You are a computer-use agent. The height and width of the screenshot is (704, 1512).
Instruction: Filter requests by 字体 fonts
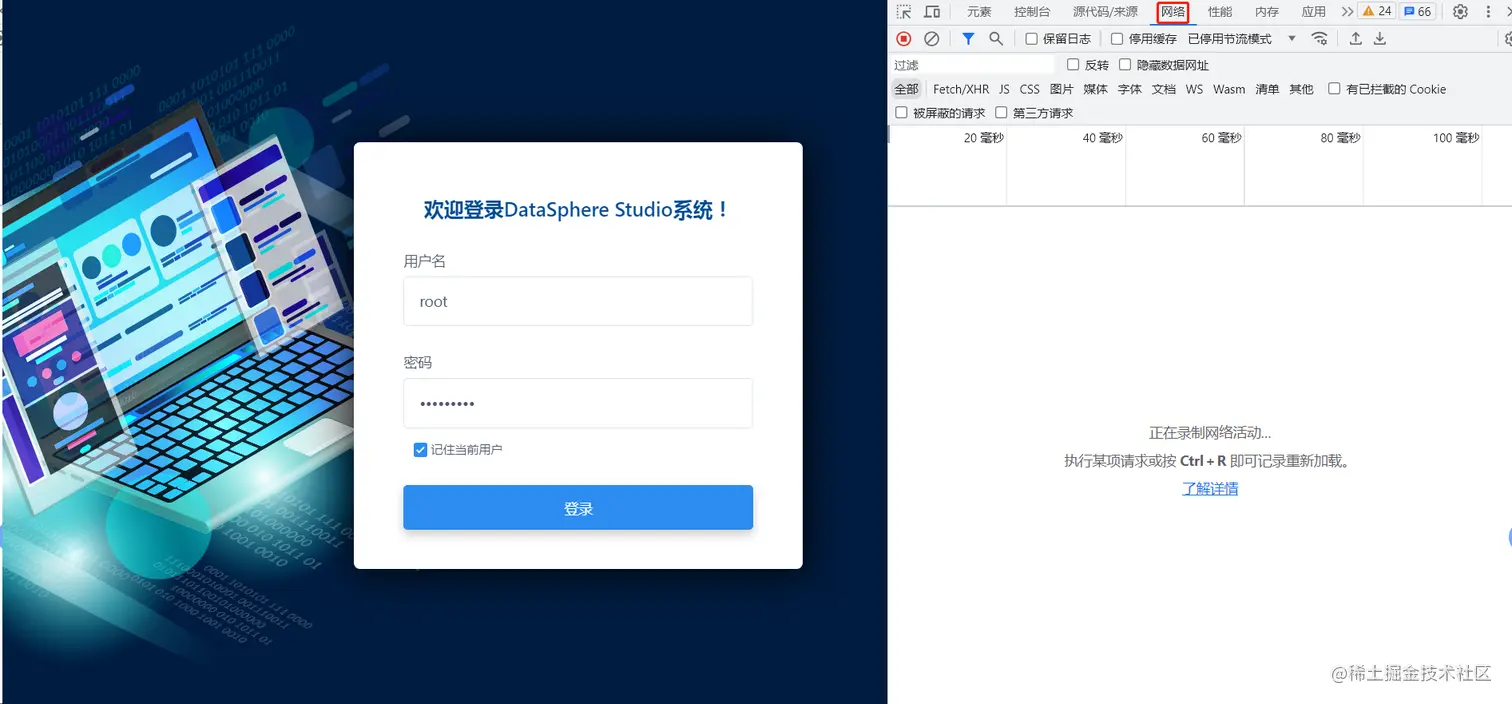tap(1130, 89)
